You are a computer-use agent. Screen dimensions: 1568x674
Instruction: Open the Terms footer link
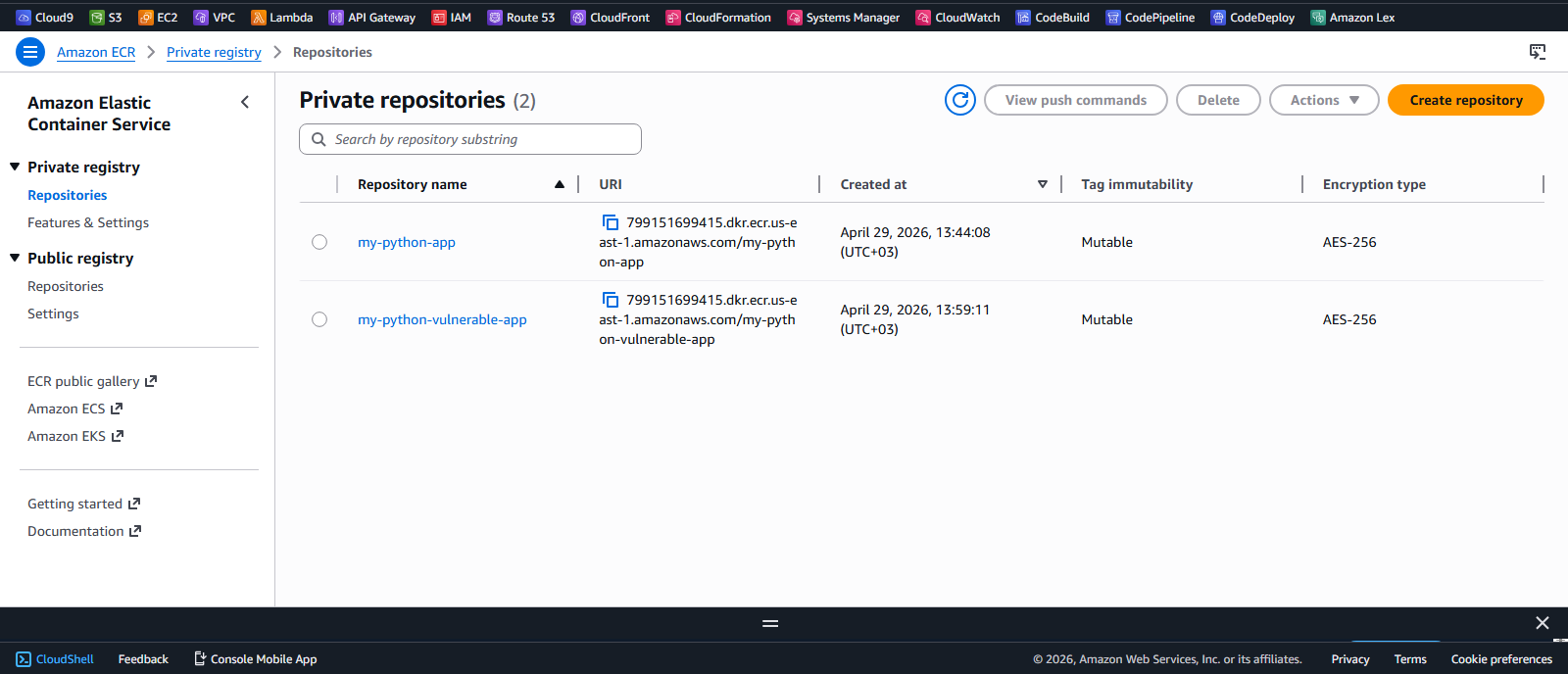click(x=1410, y=659)
